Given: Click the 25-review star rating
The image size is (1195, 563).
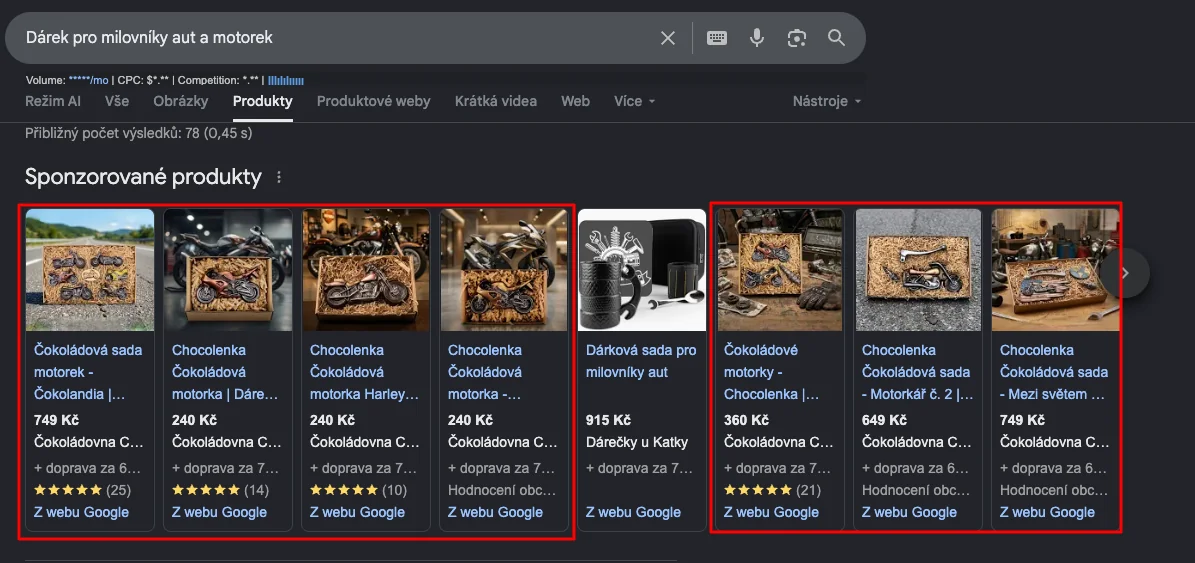Looking at the screenshot, I should (82, 490).
